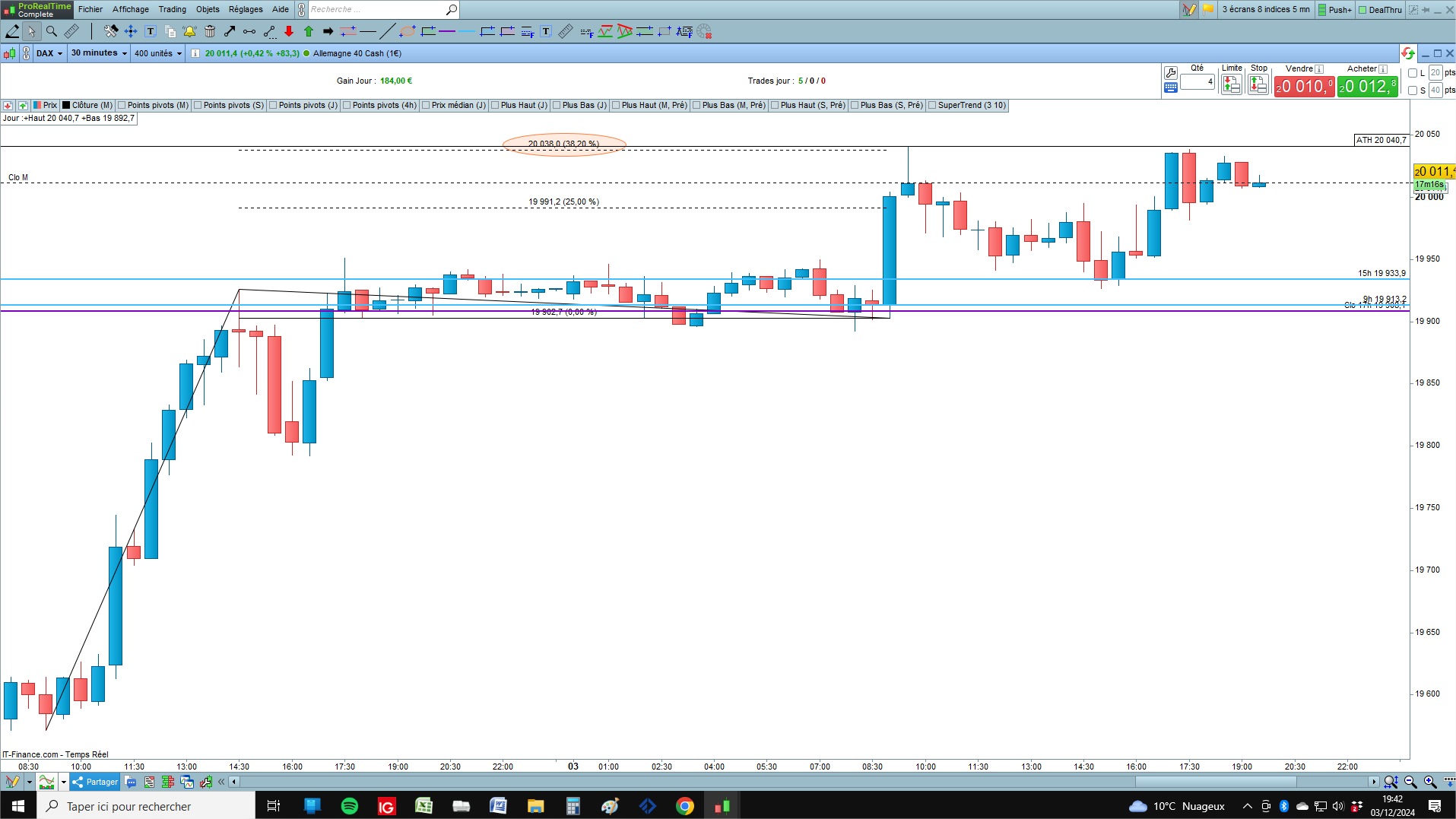The width and height of the screenshot is (1456, 819).
Task: Click the alert bell icon
Action: [x=189, y=31]
